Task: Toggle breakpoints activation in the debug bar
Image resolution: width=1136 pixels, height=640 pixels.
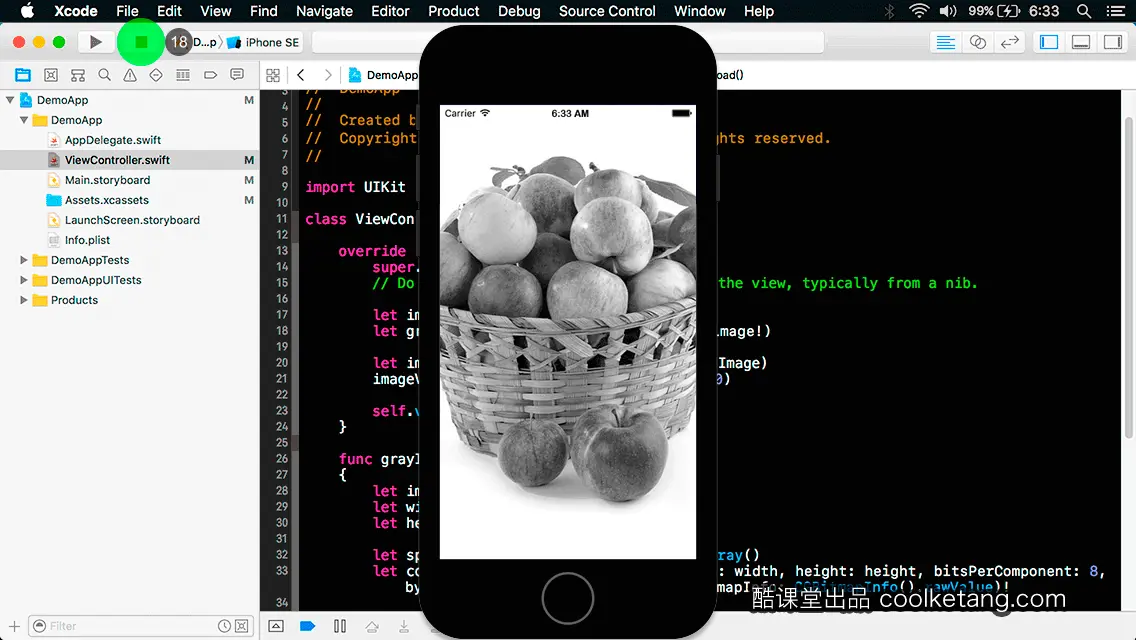Action: (307, 626)
